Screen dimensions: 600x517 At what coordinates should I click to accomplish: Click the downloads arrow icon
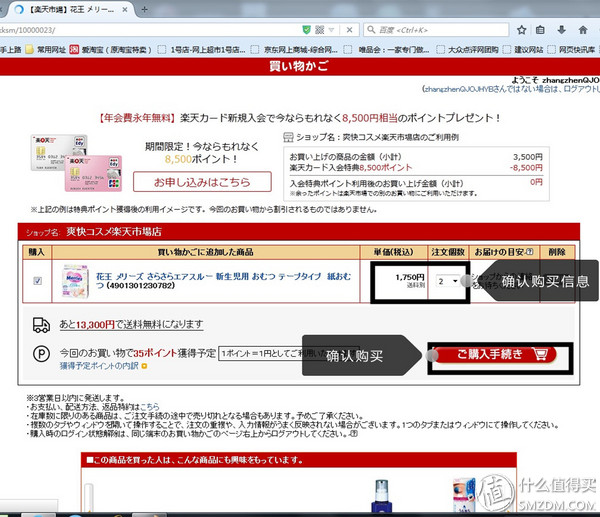pyautogui.click(x=561, y=30)
